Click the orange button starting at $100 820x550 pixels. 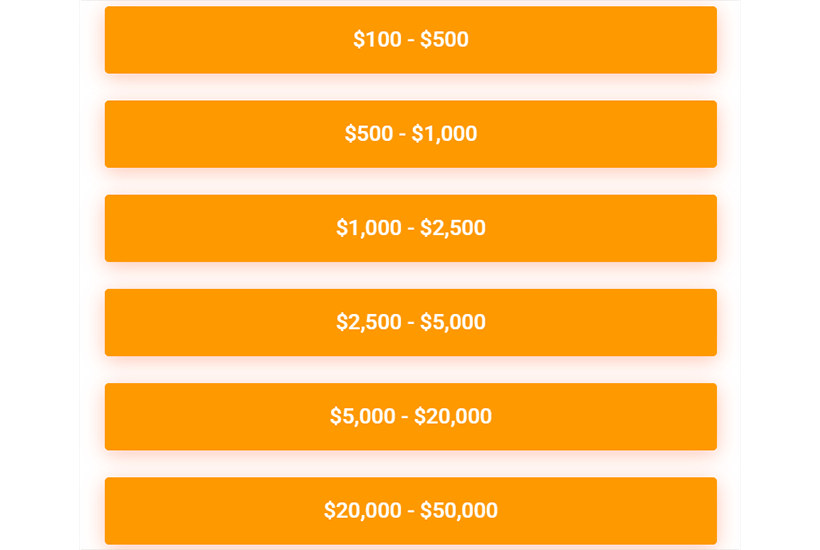(x=410, y=40)
